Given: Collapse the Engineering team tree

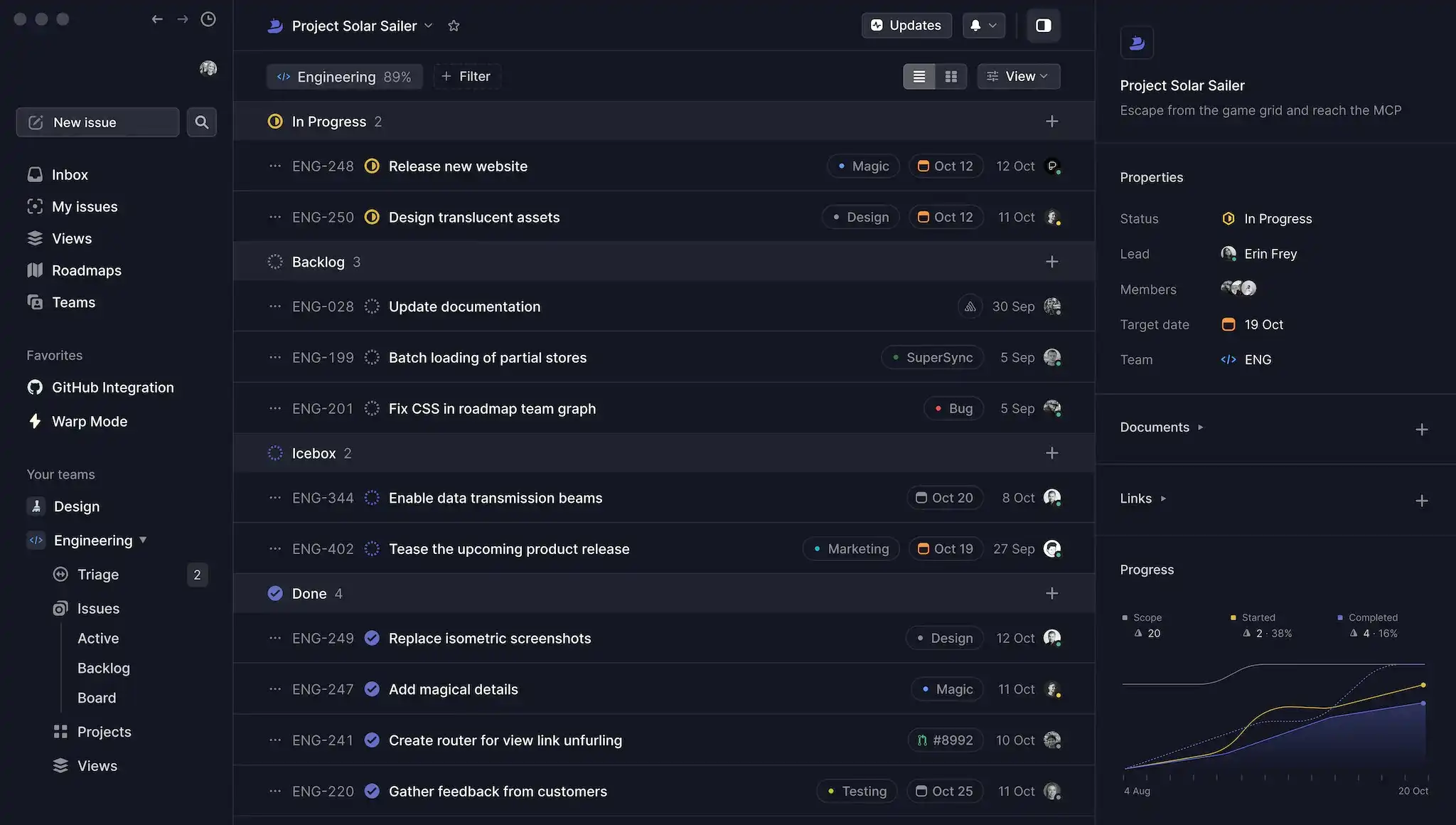Looking at the screenshot, I should (x=143, y=540).
